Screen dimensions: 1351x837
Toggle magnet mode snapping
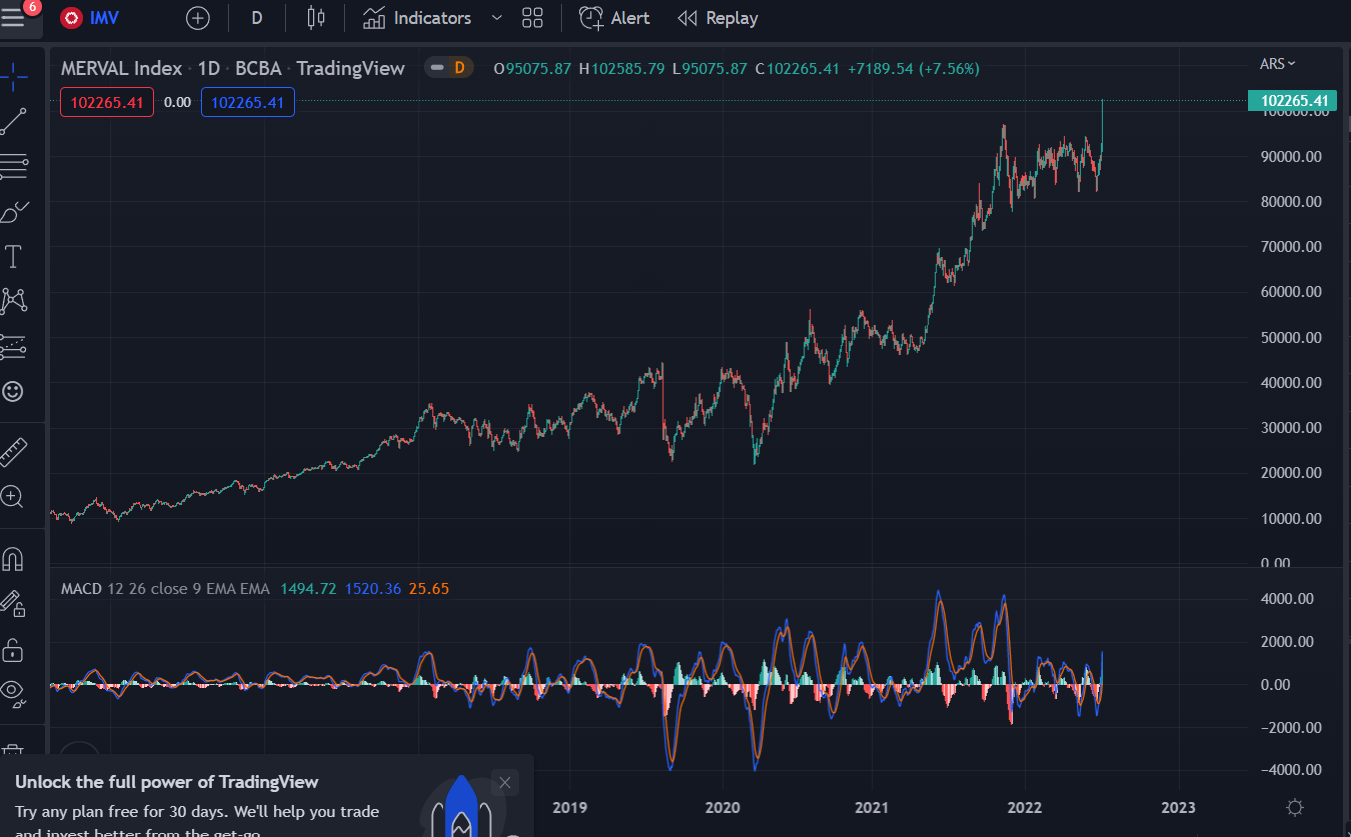click(x=13, y=558)
